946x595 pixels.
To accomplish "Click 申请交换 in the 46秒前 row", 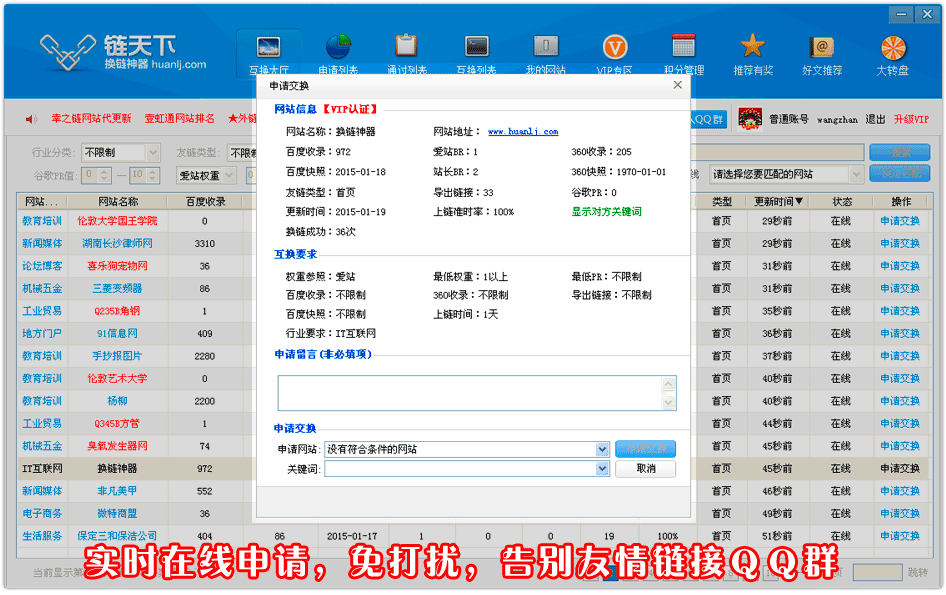I will (900, 491).
